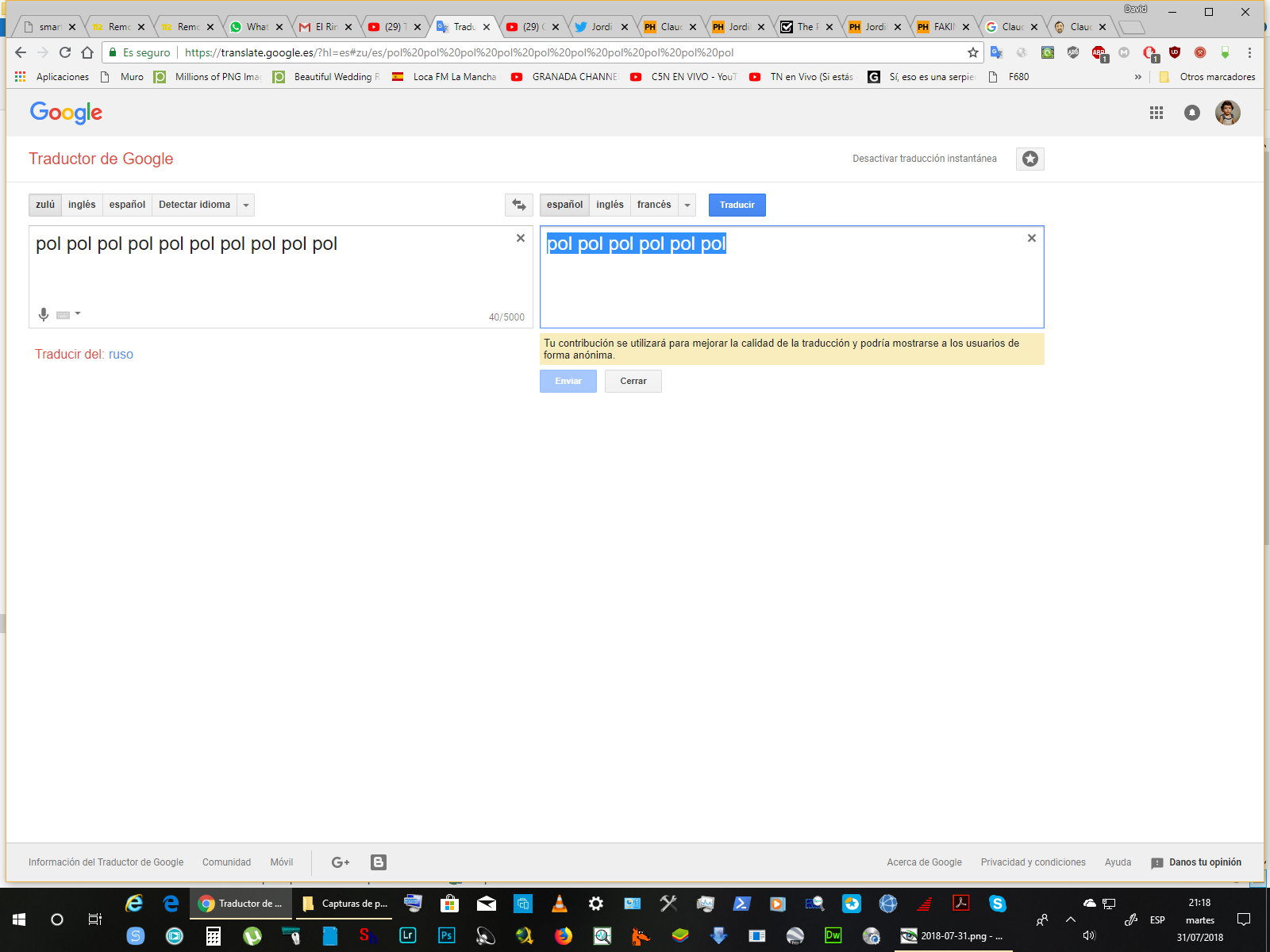
Task: Click the Blogger icon in footer
Action: pyautogui.click(x=379, y=862)
